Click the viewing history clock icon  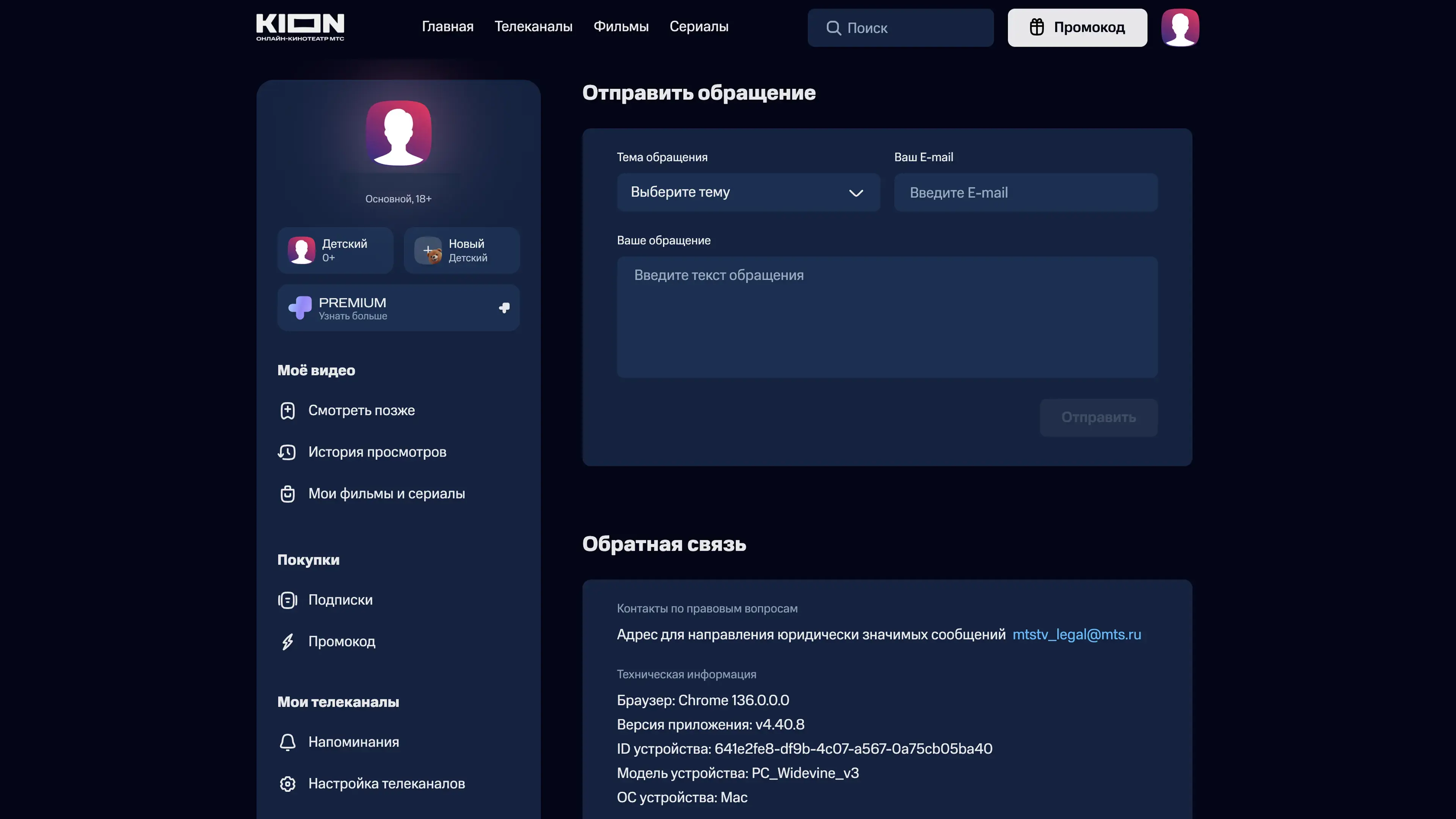pyautogui.click(x=287, y=452)
